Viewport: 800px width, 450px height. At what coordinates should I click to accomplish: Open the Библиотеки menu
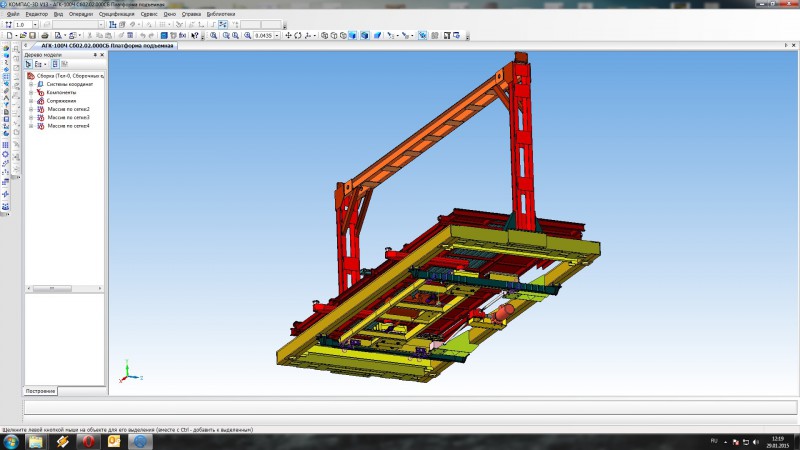pyautogui.click(x=221, y=14)
